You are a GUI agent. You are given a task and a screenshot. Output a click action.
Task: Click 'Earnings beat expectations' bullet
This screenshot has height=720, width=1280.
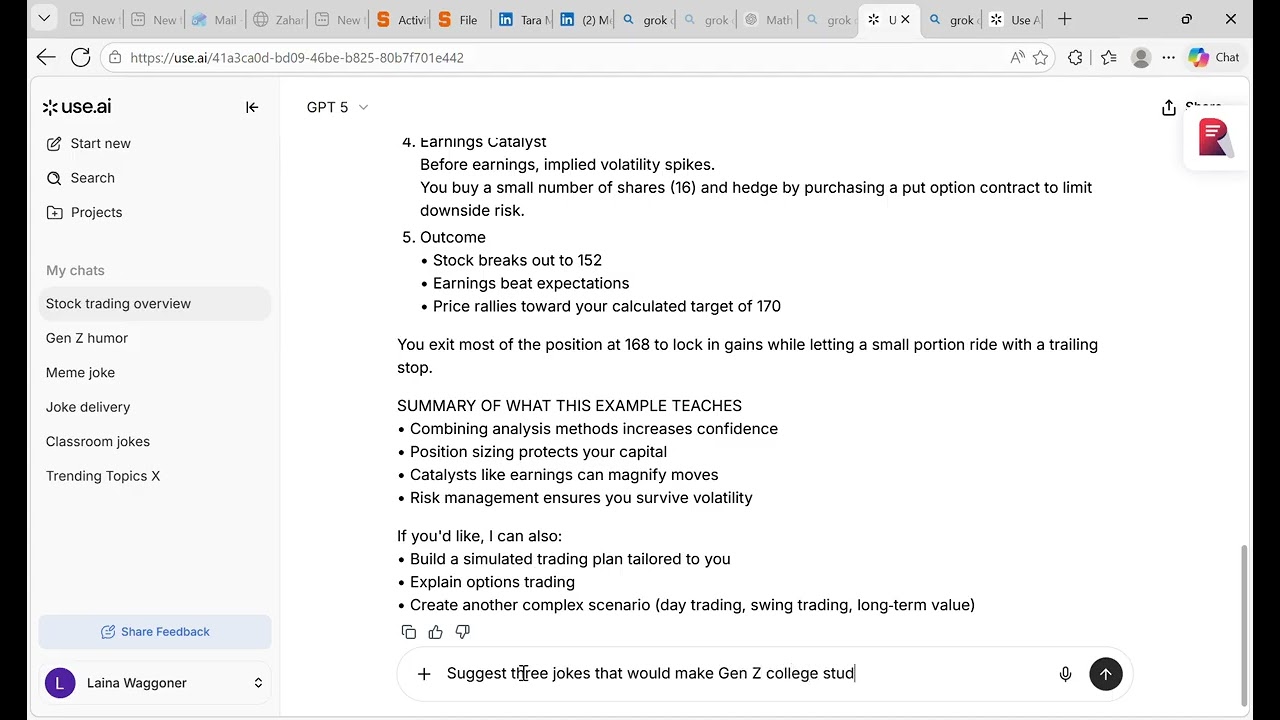(x=531, y=283)
